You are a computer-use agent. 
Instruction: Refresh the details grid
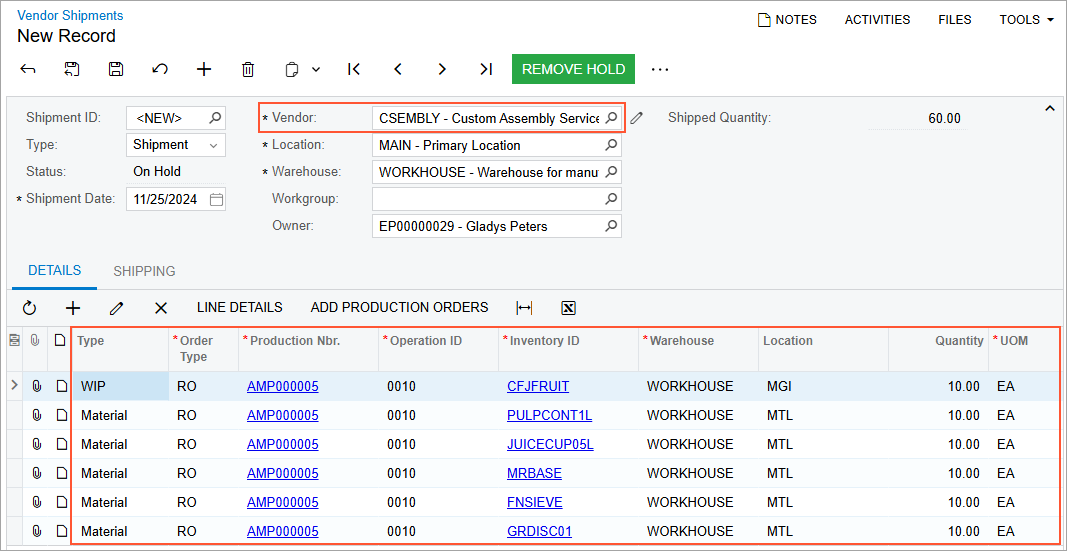(29, 308)
